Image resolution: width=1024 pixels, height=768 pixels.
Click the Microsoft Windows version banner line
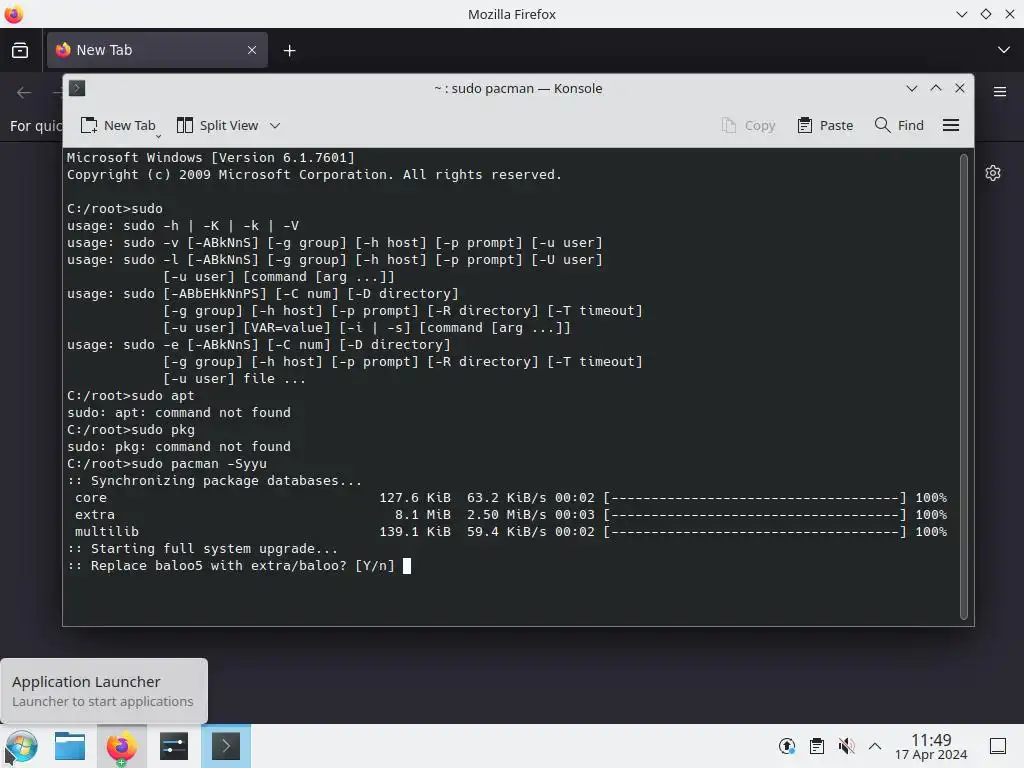210,157
